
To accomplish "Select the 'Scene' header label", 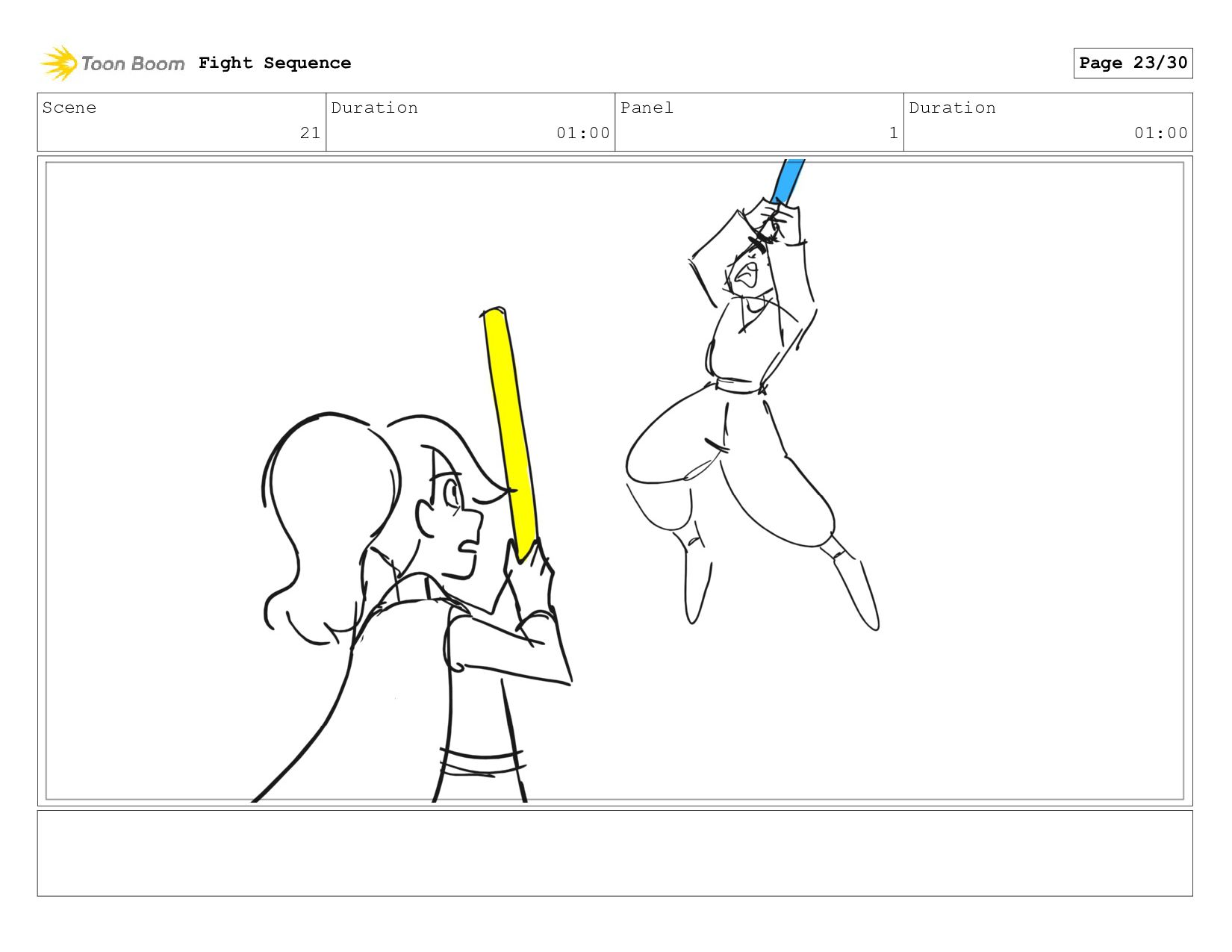I will click(69, 108).
